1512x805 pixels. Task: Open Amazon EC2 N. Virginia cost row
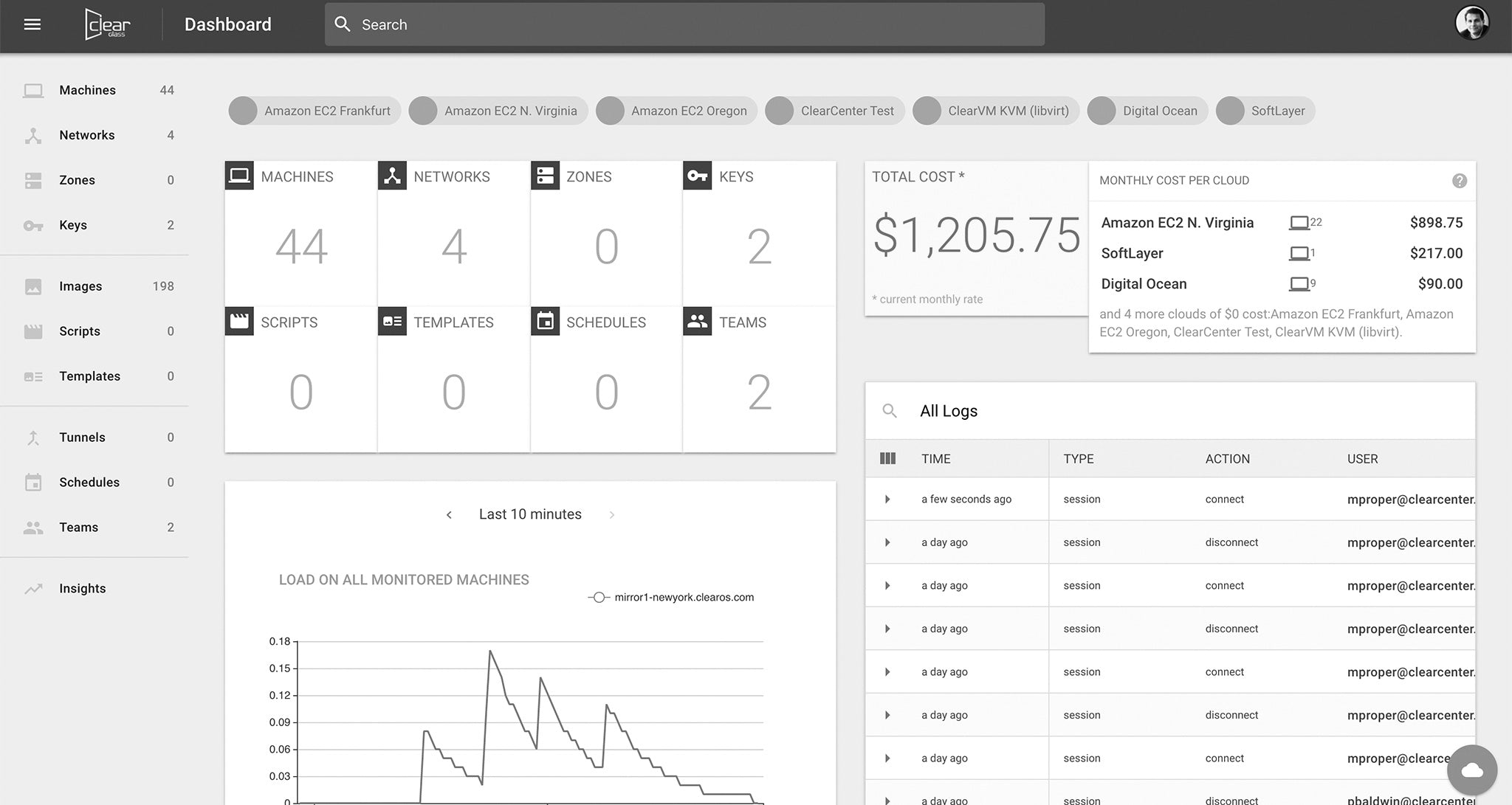click(x=1282, y=223)
